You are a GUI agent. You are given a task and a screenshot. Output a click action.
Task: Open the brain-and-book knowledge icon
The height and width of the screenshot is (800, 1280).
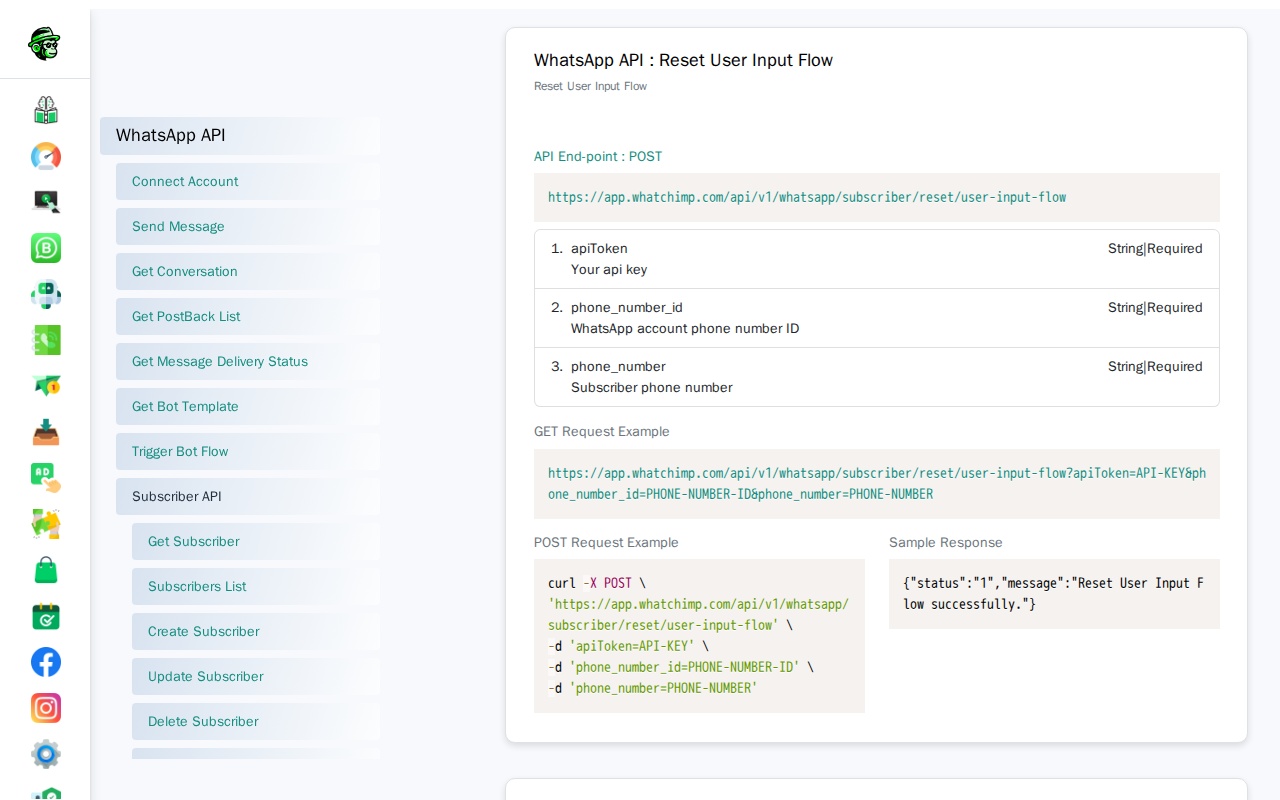[x=46, y=110]
